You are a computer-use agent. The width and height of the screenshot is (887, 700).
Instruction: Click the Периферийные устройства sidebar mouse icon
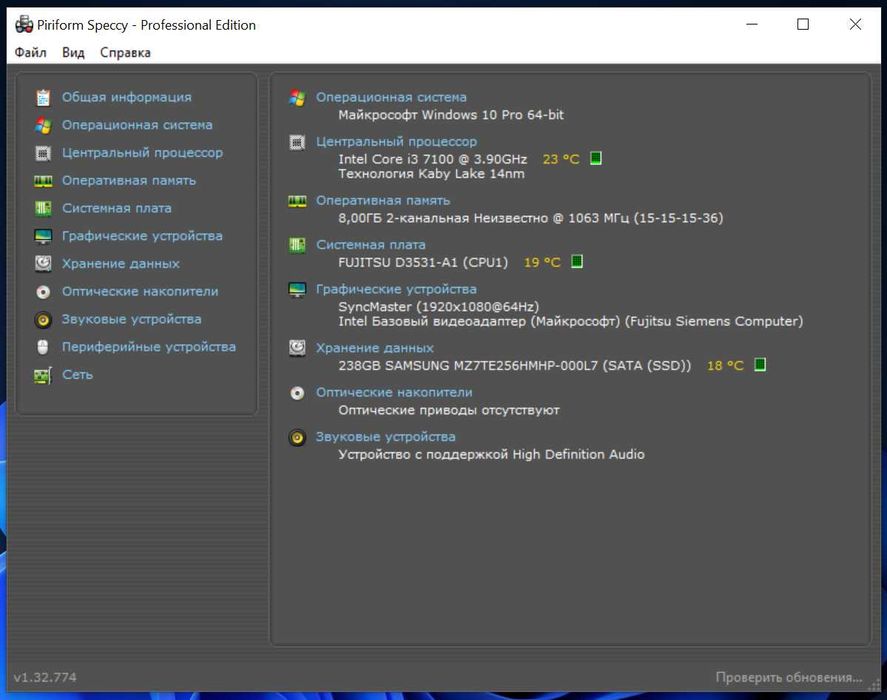43,347
